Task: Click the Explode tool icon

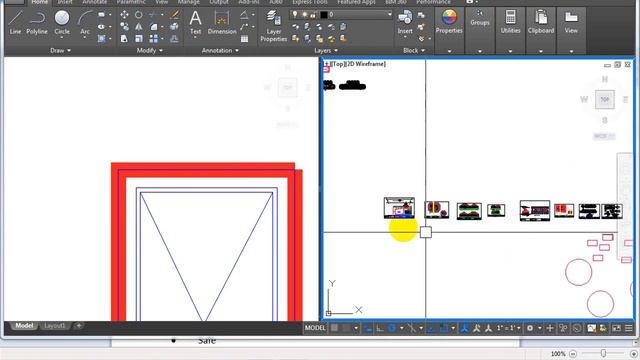Action: point(174,27)
